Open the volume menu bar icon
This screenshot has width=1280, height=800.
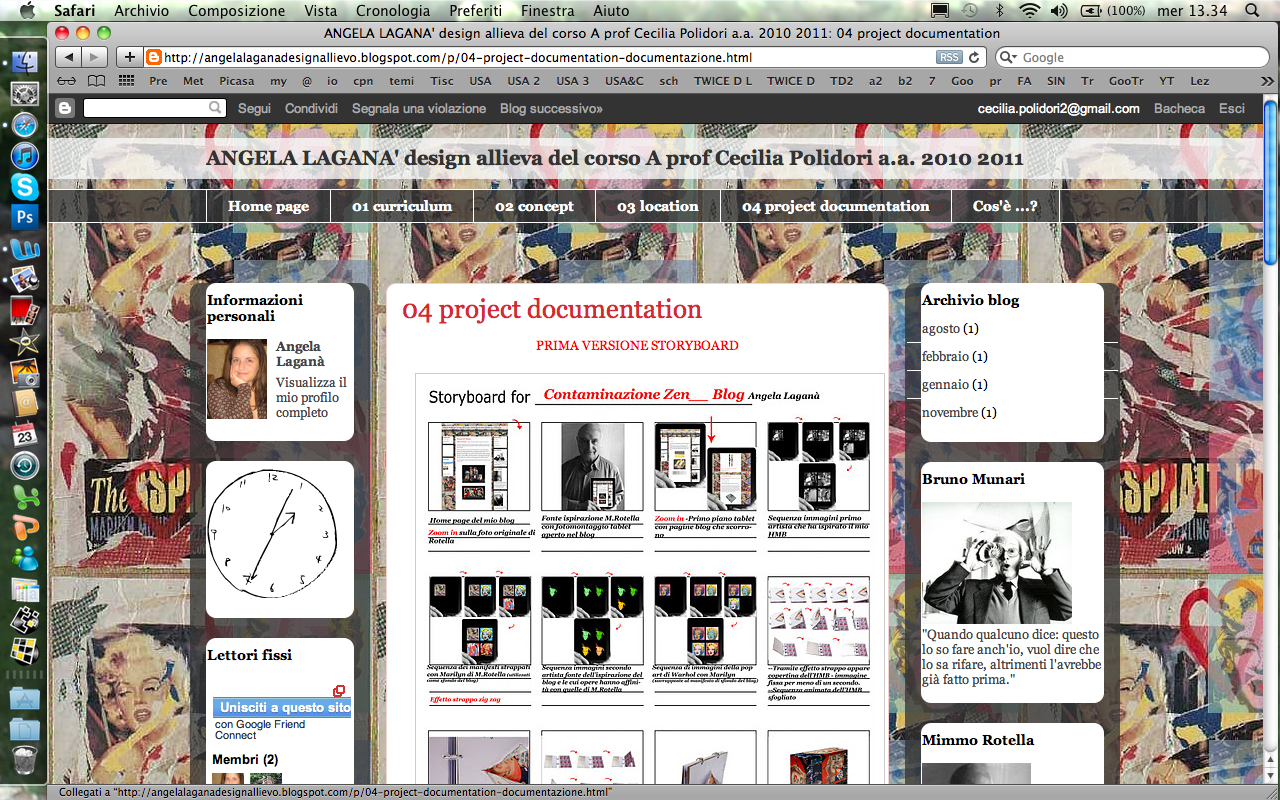[1059, 11]
